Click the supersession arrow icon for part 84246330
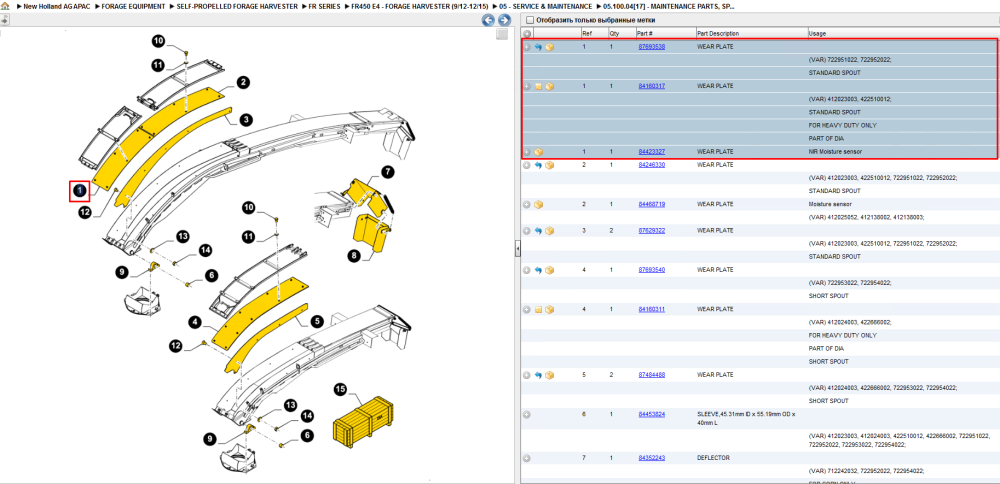This screenshot has width=1000, height=484. pos(538,165)
